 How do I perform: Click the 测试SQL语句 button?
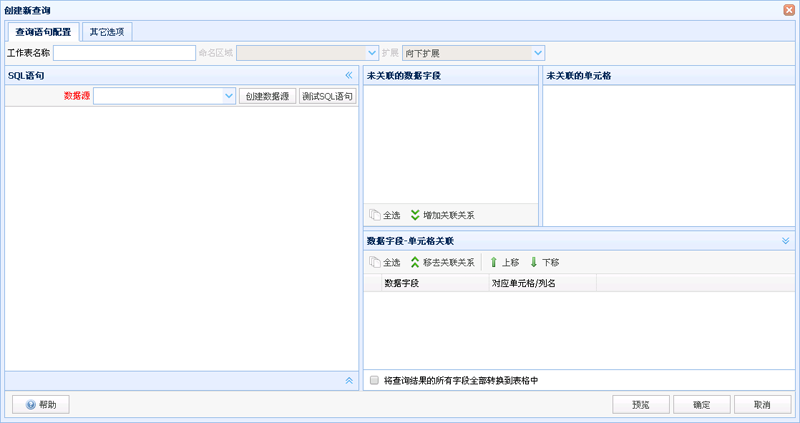pyautogui.click(x=328, y=96)
